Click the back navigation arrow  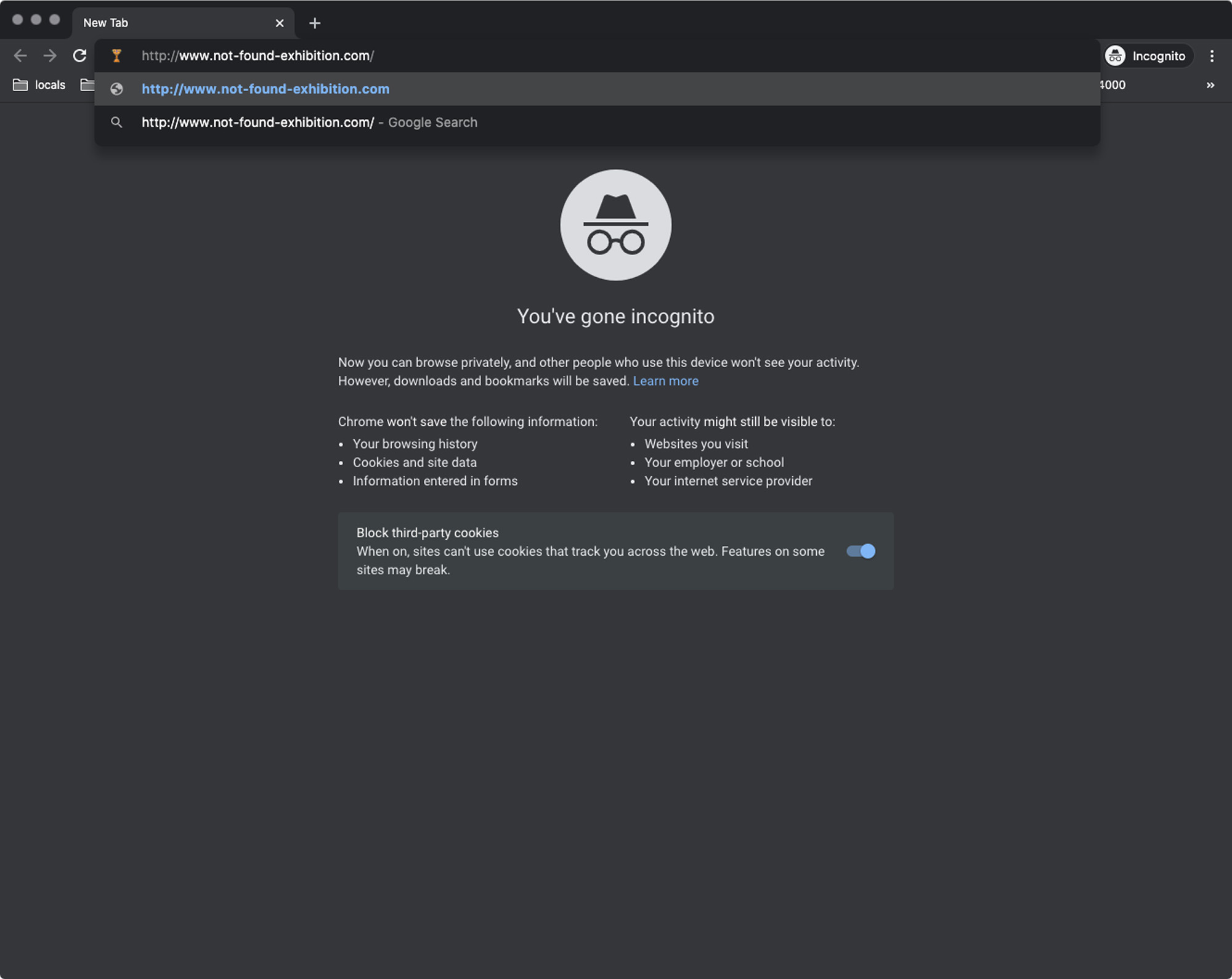20,55
